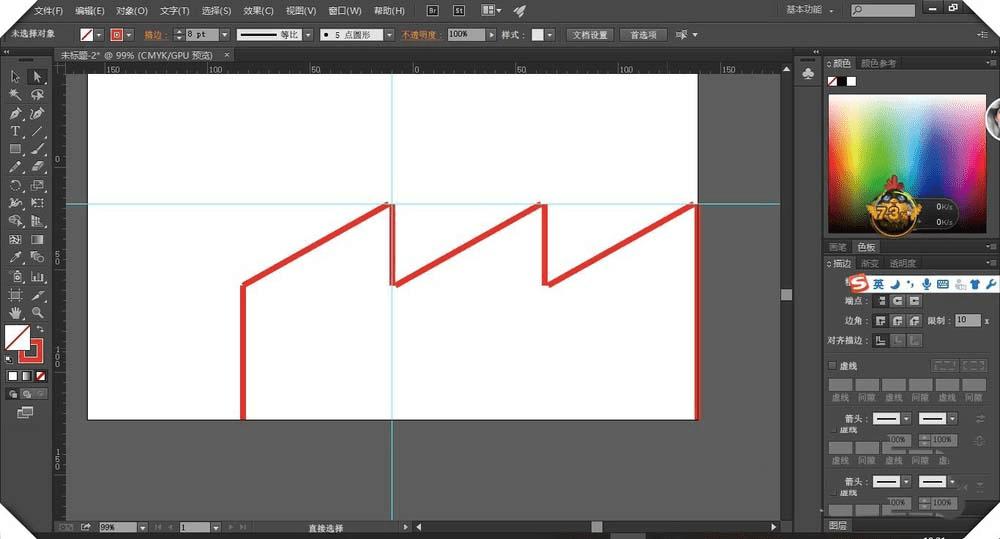The height and width of the screenshot is (539, 1000).
Task: Select the Eraser tool
Action: click(x=37, y=167)
